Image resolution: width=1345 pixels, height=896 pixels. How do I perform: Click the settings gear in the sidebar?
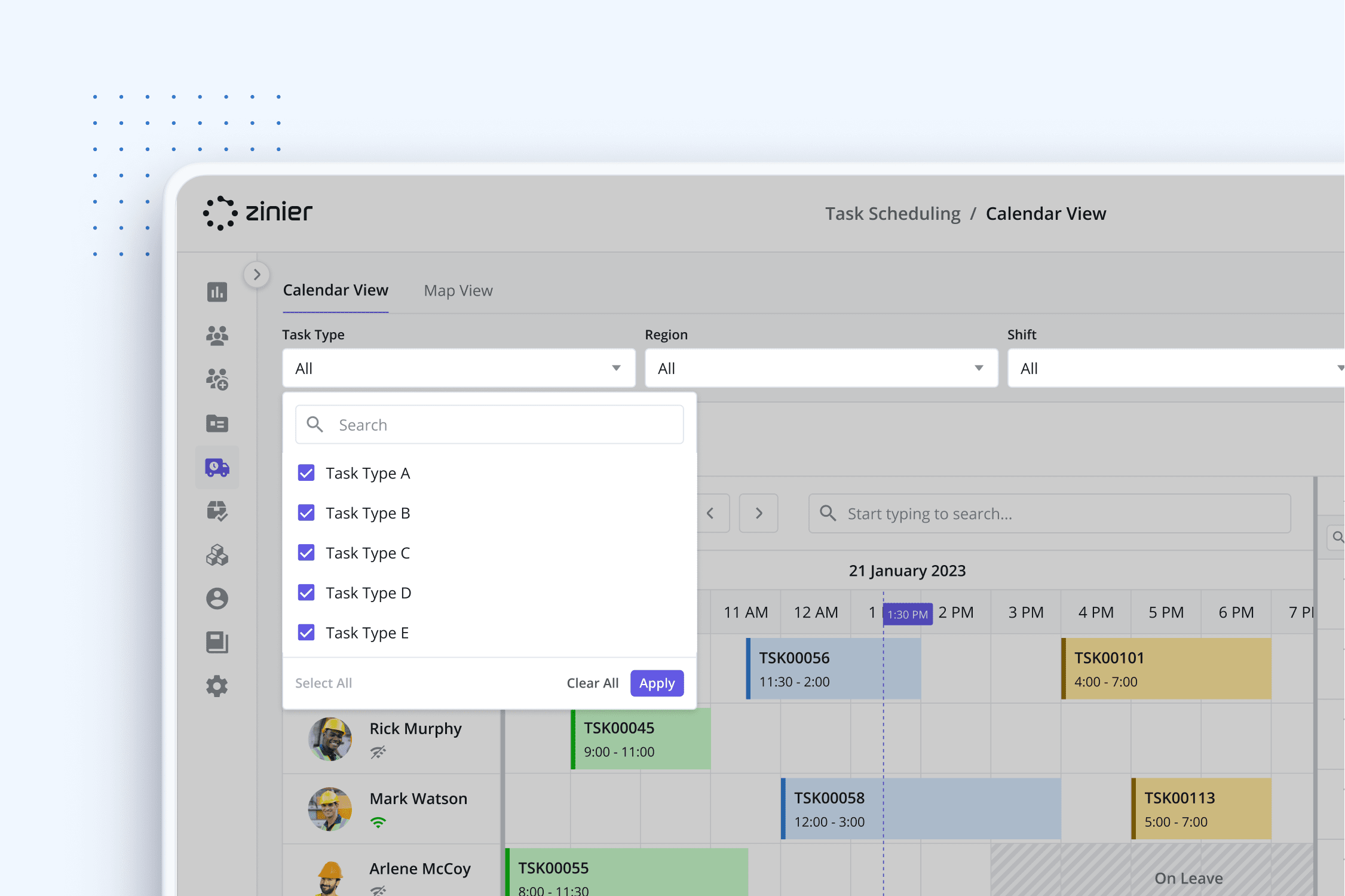pos(217,686)
